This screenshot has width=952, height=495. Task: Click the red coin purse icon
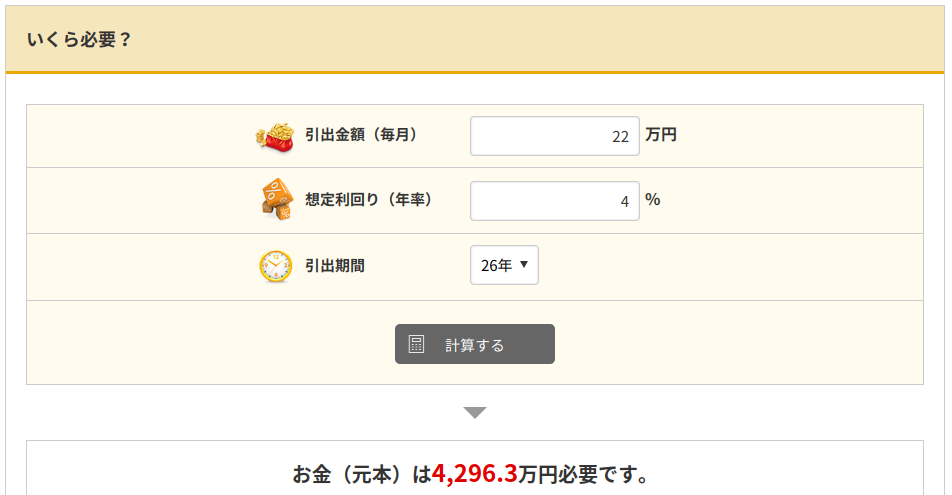coord(275,137)
